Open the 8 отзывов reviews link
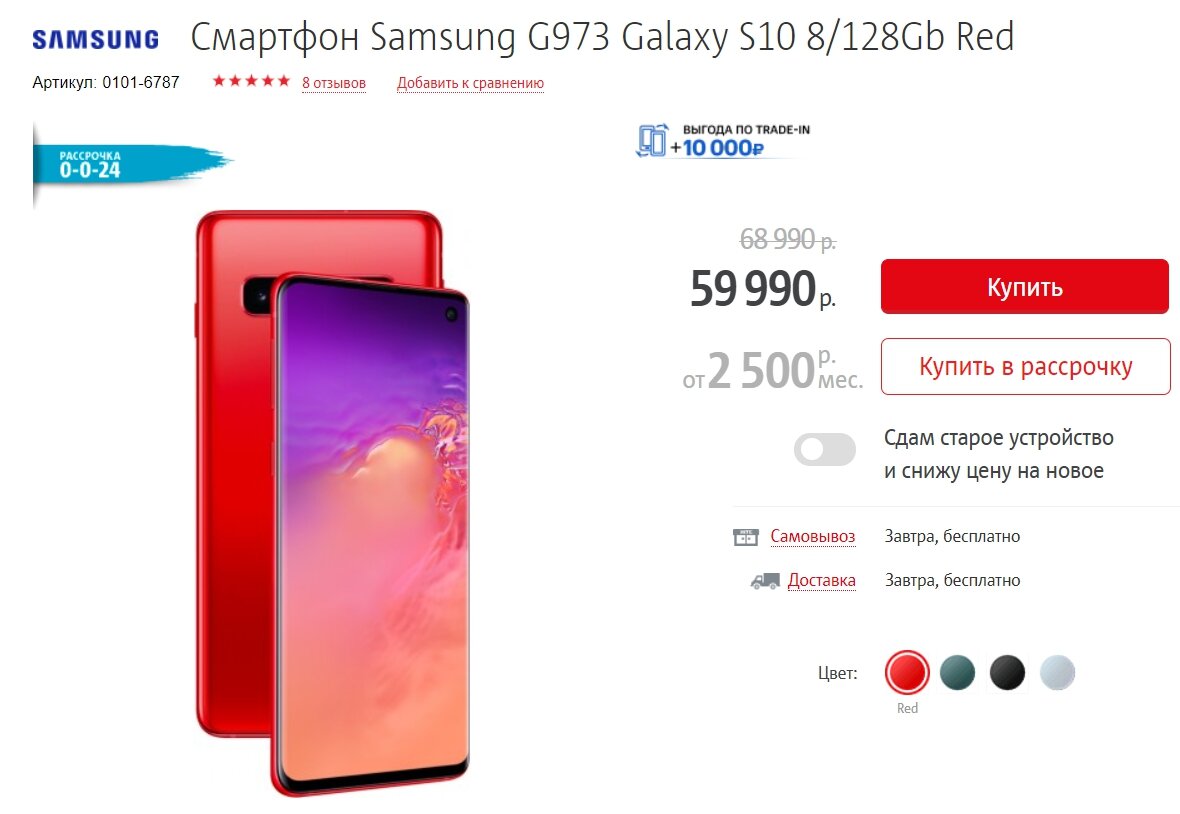This screenshot has height=814, width=1180. pyautogui.click(x=334, y=83)
